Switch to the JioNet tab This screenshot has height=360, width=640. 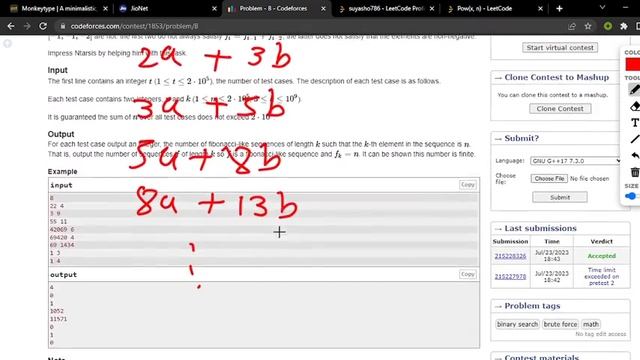(x=167, y=8)
